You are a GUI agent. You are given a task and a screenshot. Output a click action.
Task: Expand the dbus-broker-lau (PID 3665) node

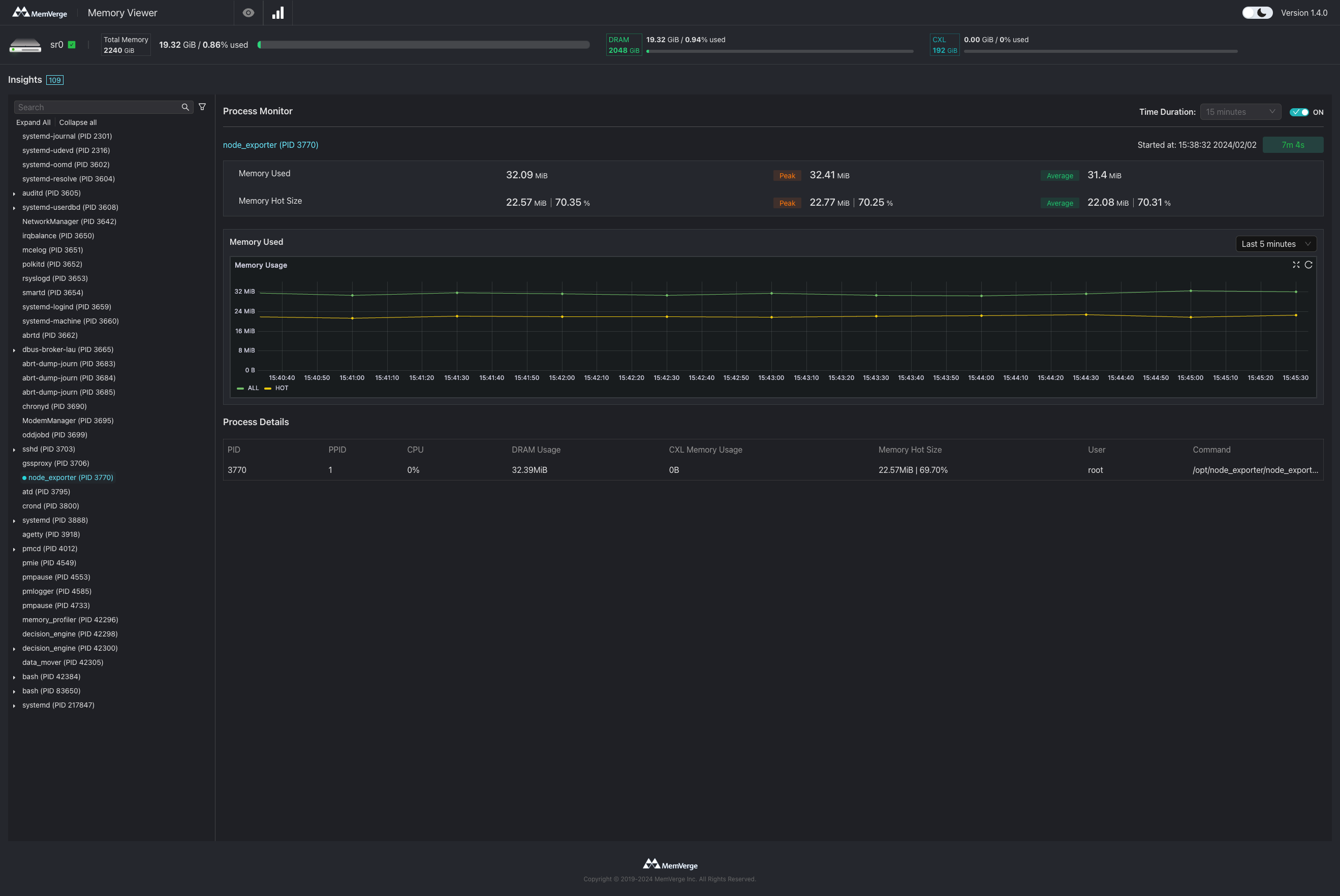point(14,350)
